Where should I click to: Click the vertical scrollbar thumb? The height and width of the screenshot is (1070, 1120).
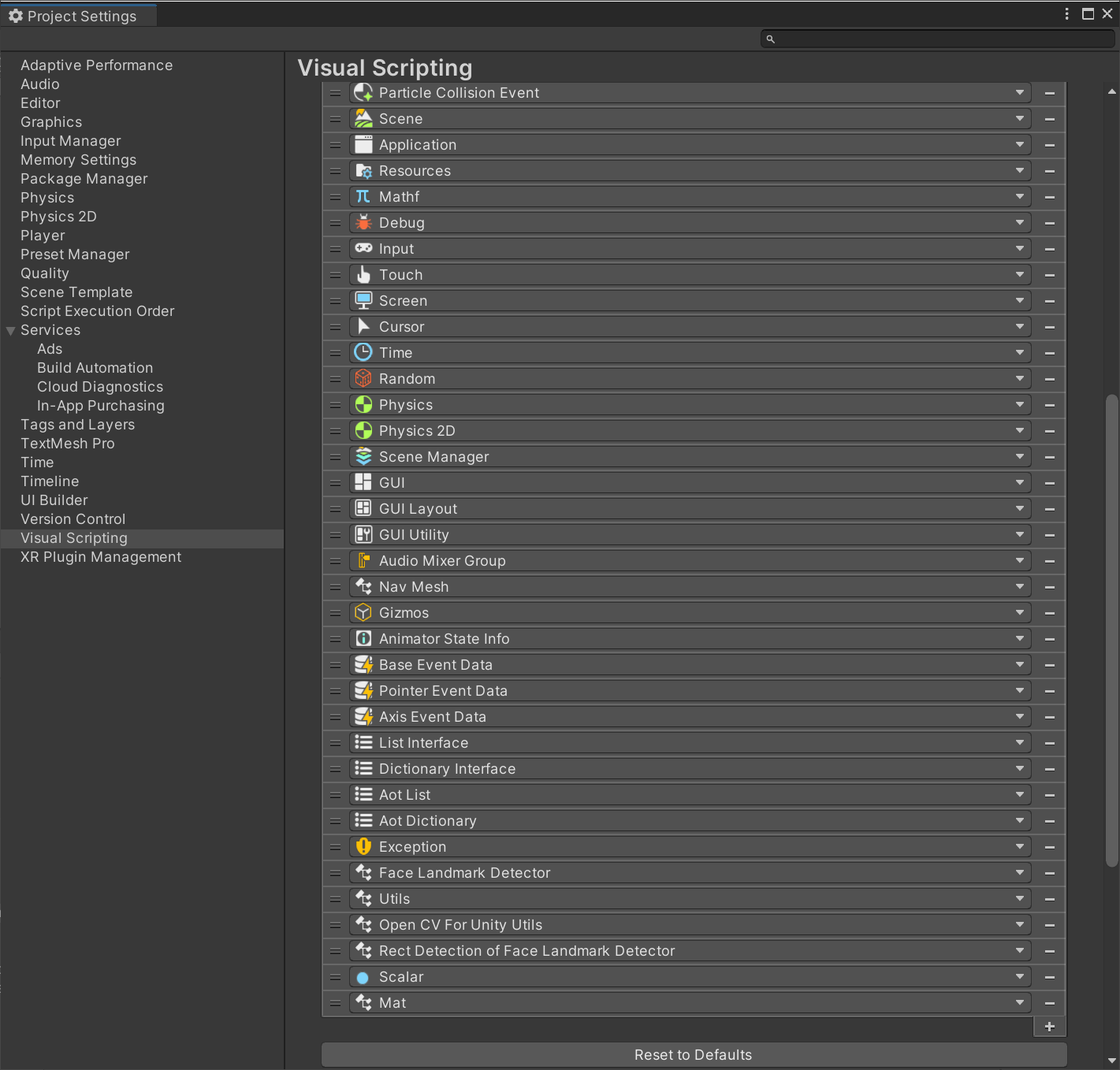click(x=1112, y=630)
